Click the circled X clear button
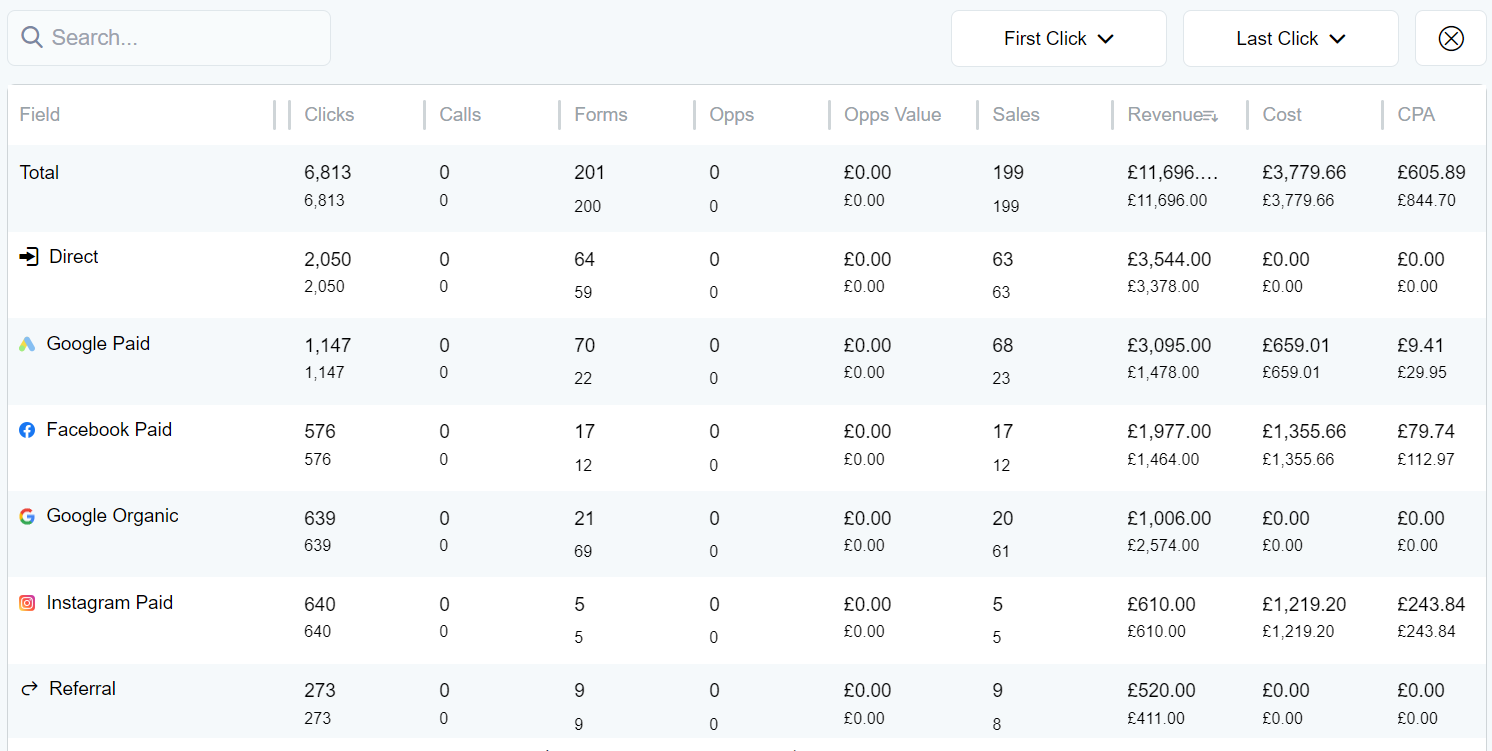The image size is (1492, 751). coord(1450,39)
